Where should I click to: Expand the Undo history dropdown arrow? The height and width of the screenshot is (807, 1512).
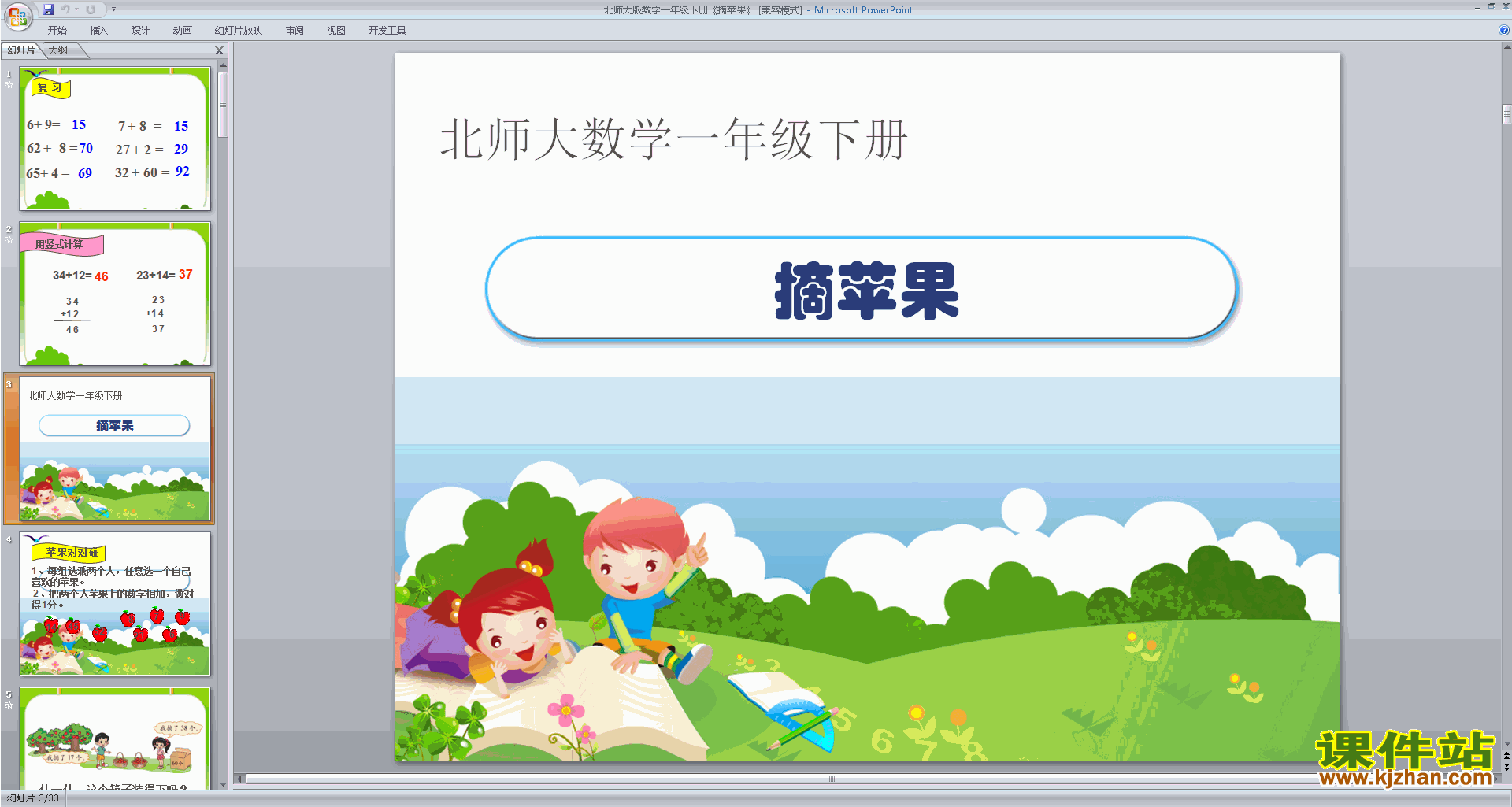(x=77, y=9)
